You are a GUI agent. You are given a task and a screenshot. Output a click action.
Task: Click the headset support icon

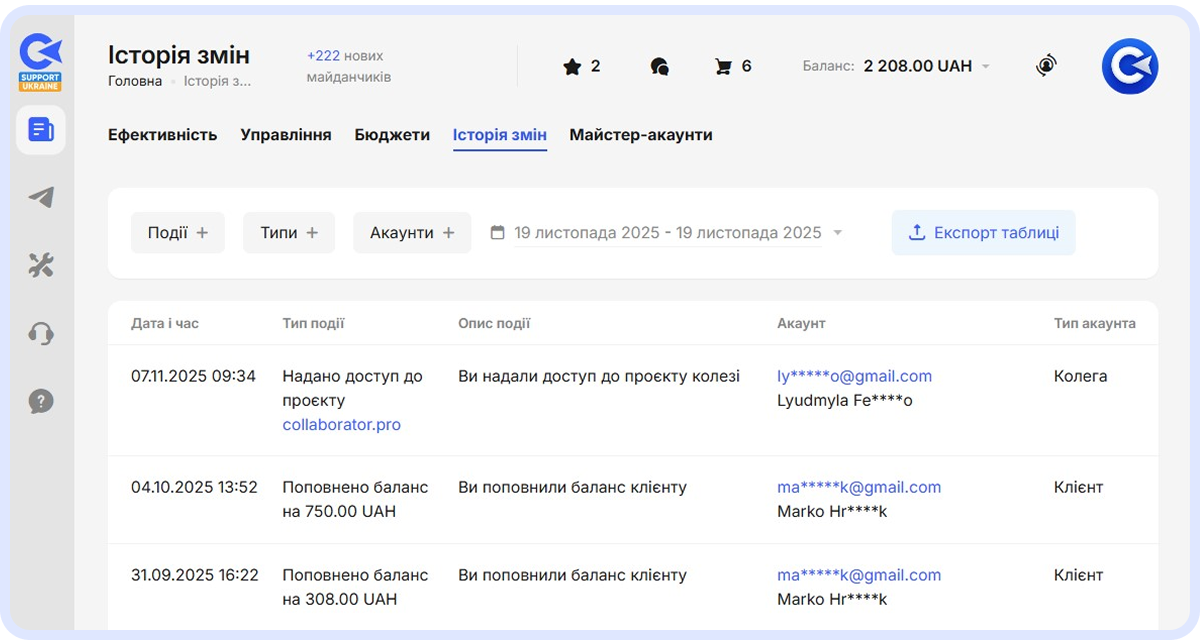pos(41,334)
